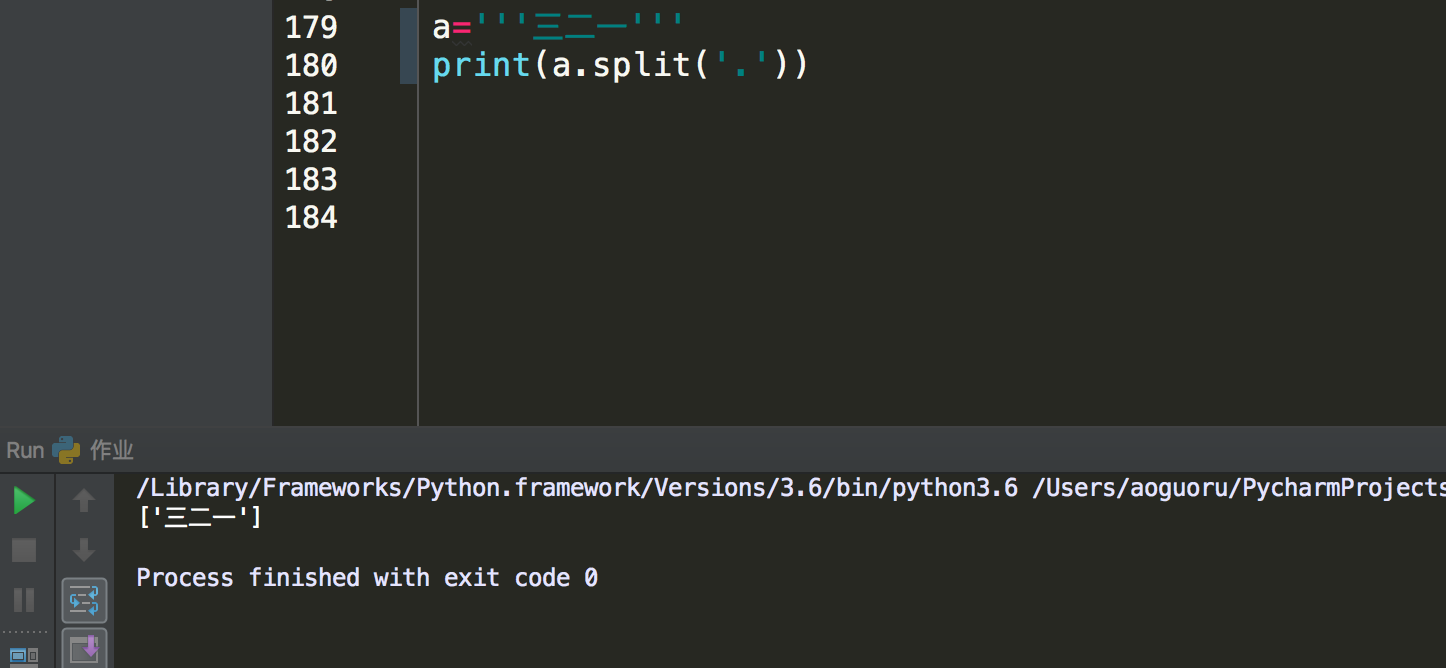1446x668 pixels.
Task: Toggle scroll to end of output
Action: tap(84, 648)
